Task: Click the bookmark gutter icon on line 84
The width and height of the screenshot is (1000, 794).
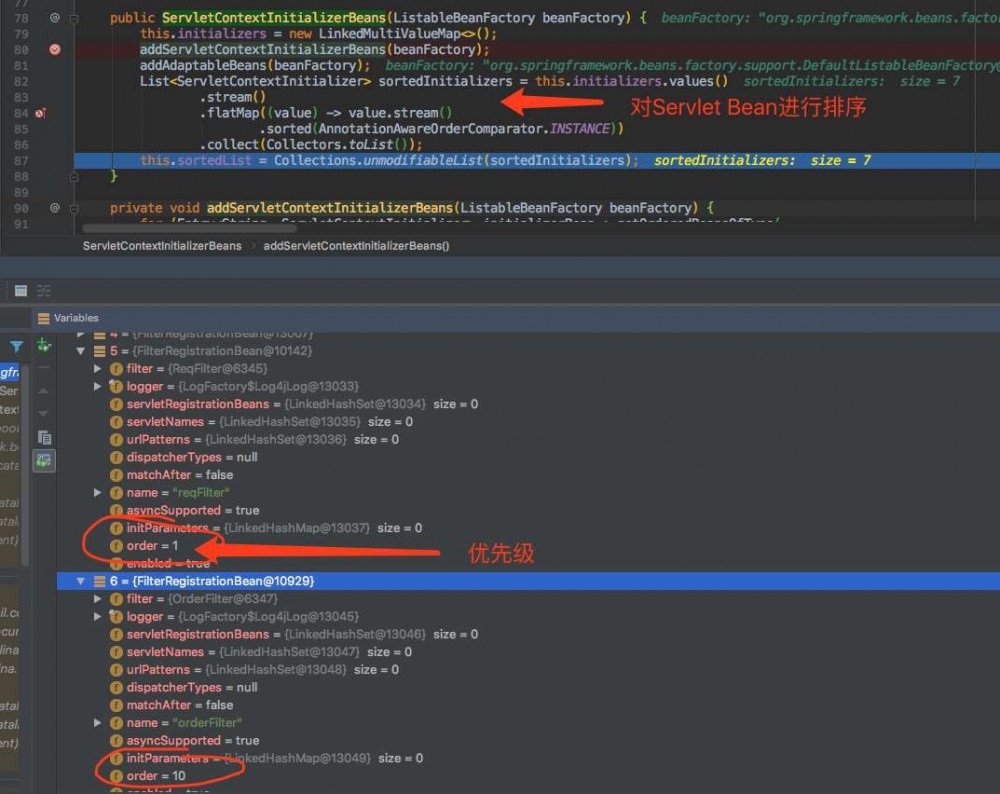Action: coord(39,110)
